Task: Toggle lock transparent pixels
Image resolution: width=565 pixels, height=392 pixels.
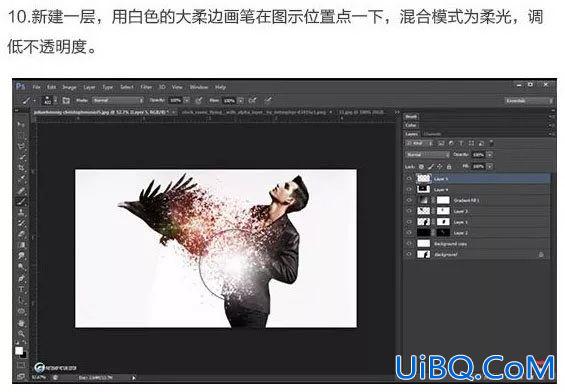Action: pyautogui.click(x=421, y=166)
